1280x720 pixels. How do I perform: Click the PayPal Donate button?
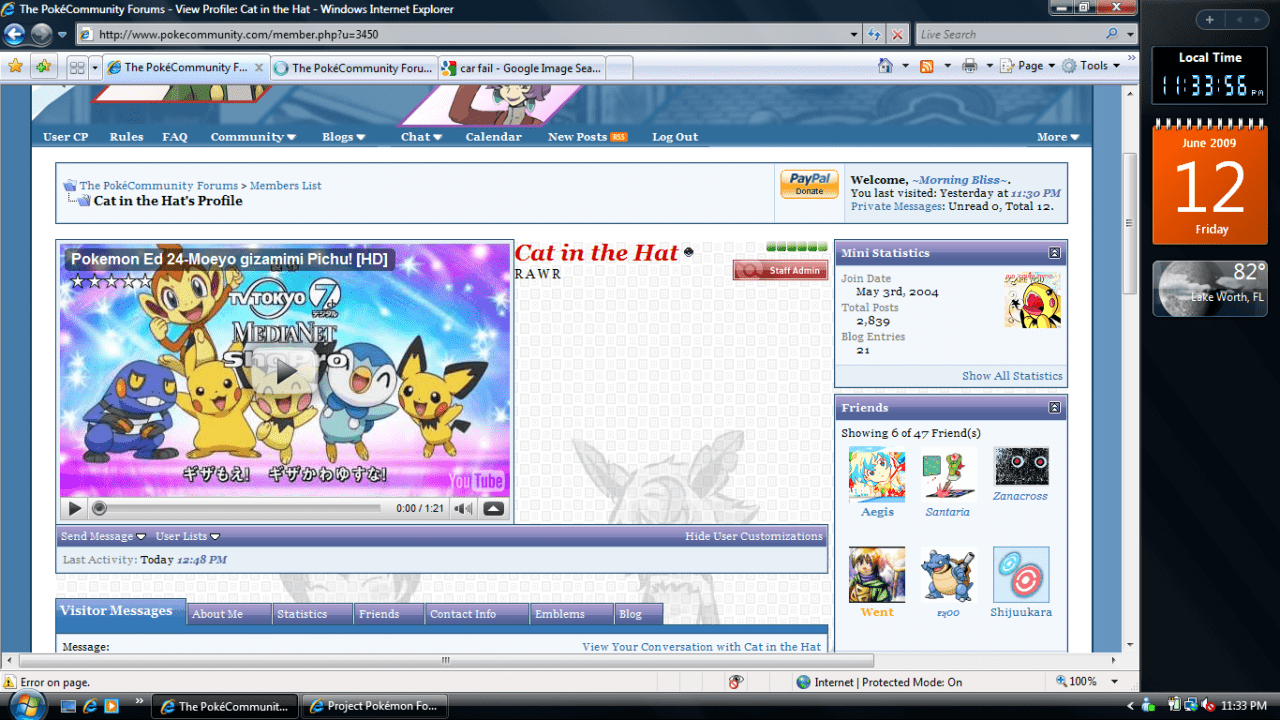point(809,184)
